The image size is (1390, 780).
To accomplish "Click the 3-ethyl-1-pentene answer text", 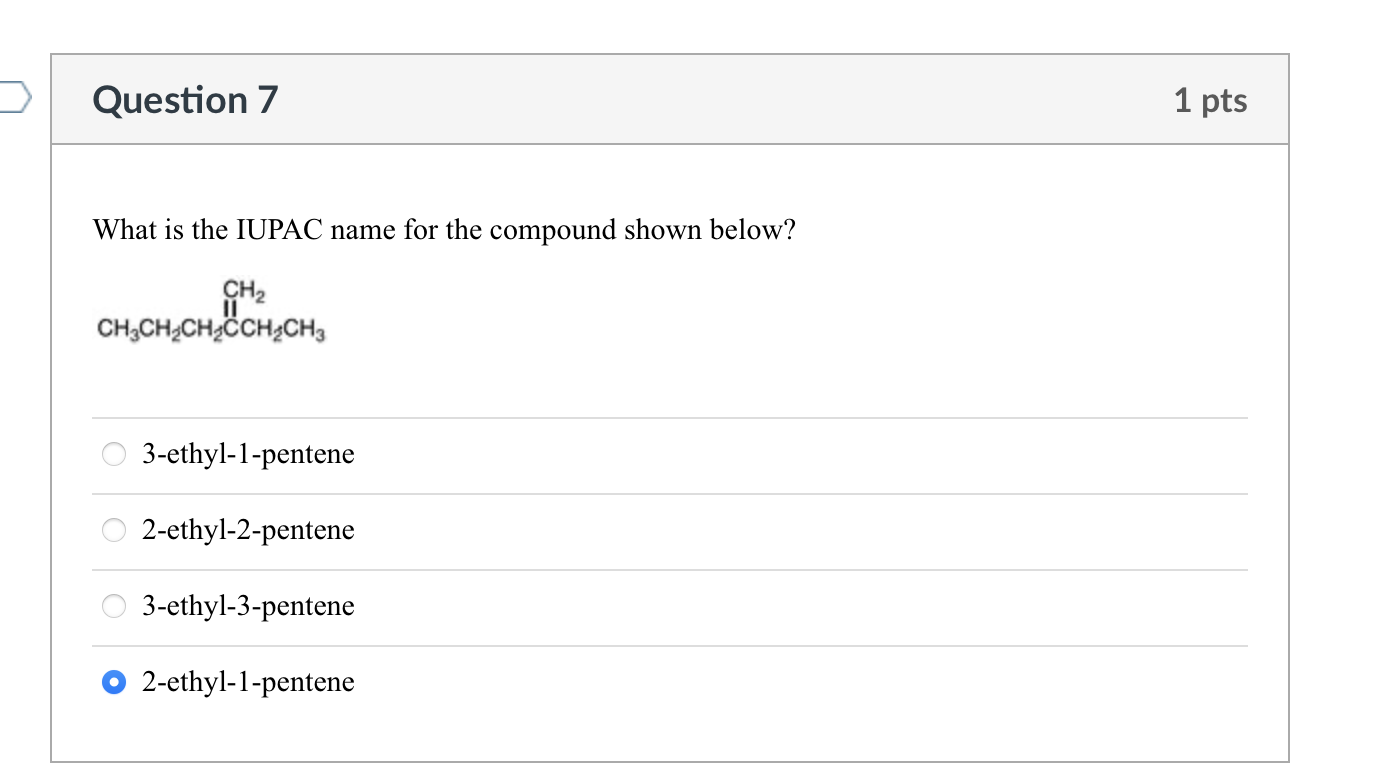I will (248, 455).
